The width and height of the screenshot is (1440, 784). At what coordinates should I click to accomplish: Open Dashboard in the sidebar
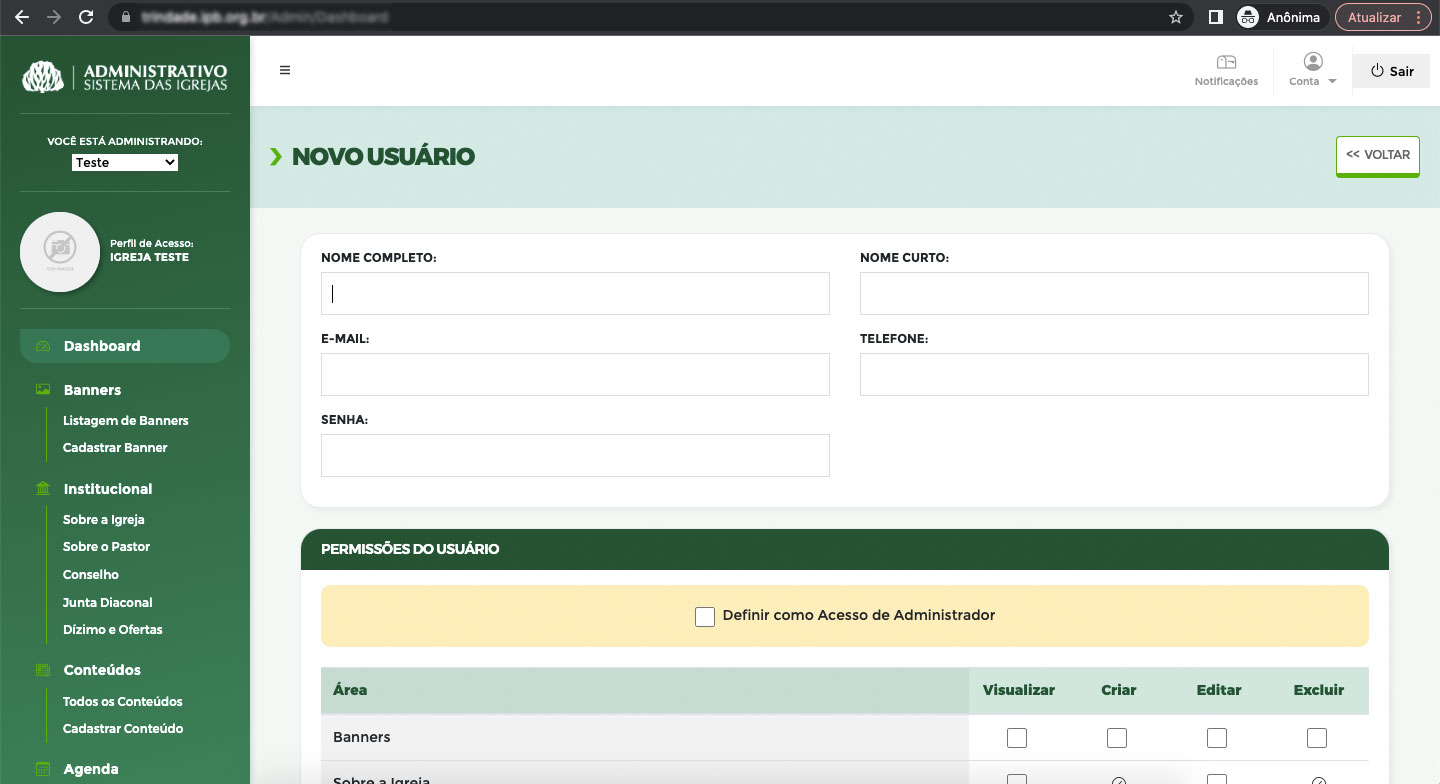pos(102,346)
